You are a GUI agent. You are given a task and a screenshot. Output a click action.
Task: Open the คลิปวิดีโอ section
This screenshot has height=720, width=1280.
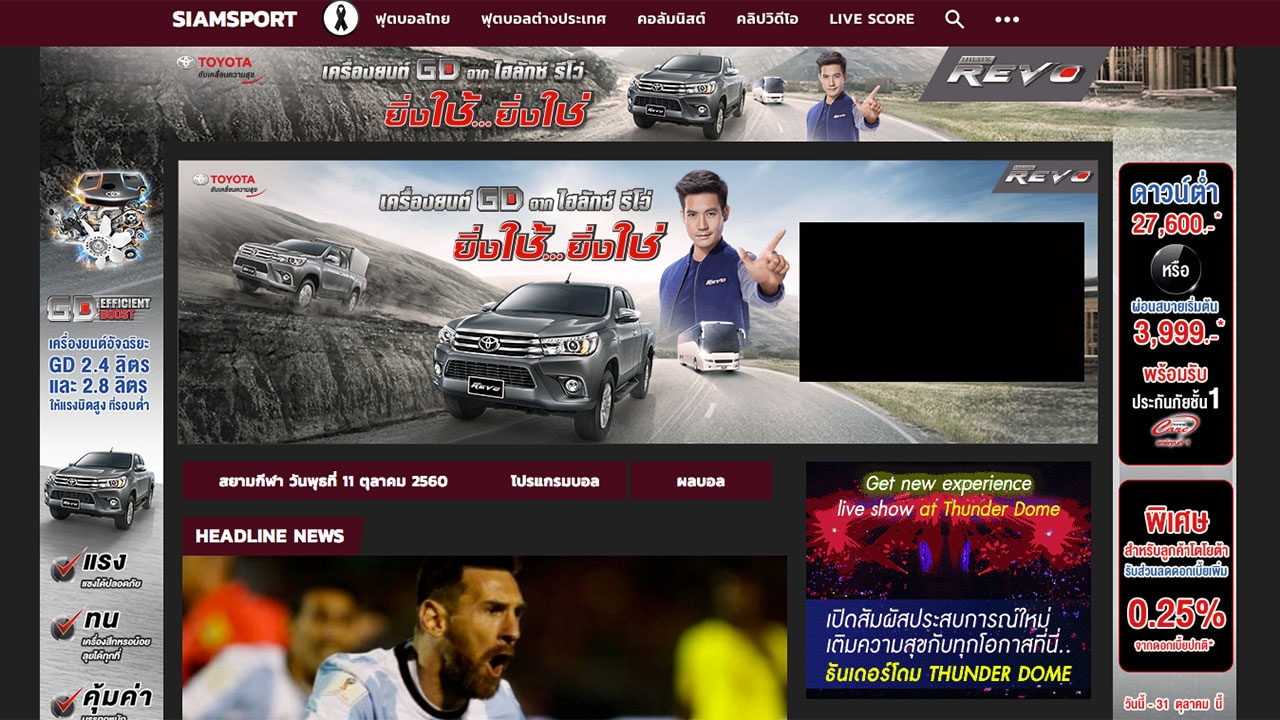tap(767, 19)
